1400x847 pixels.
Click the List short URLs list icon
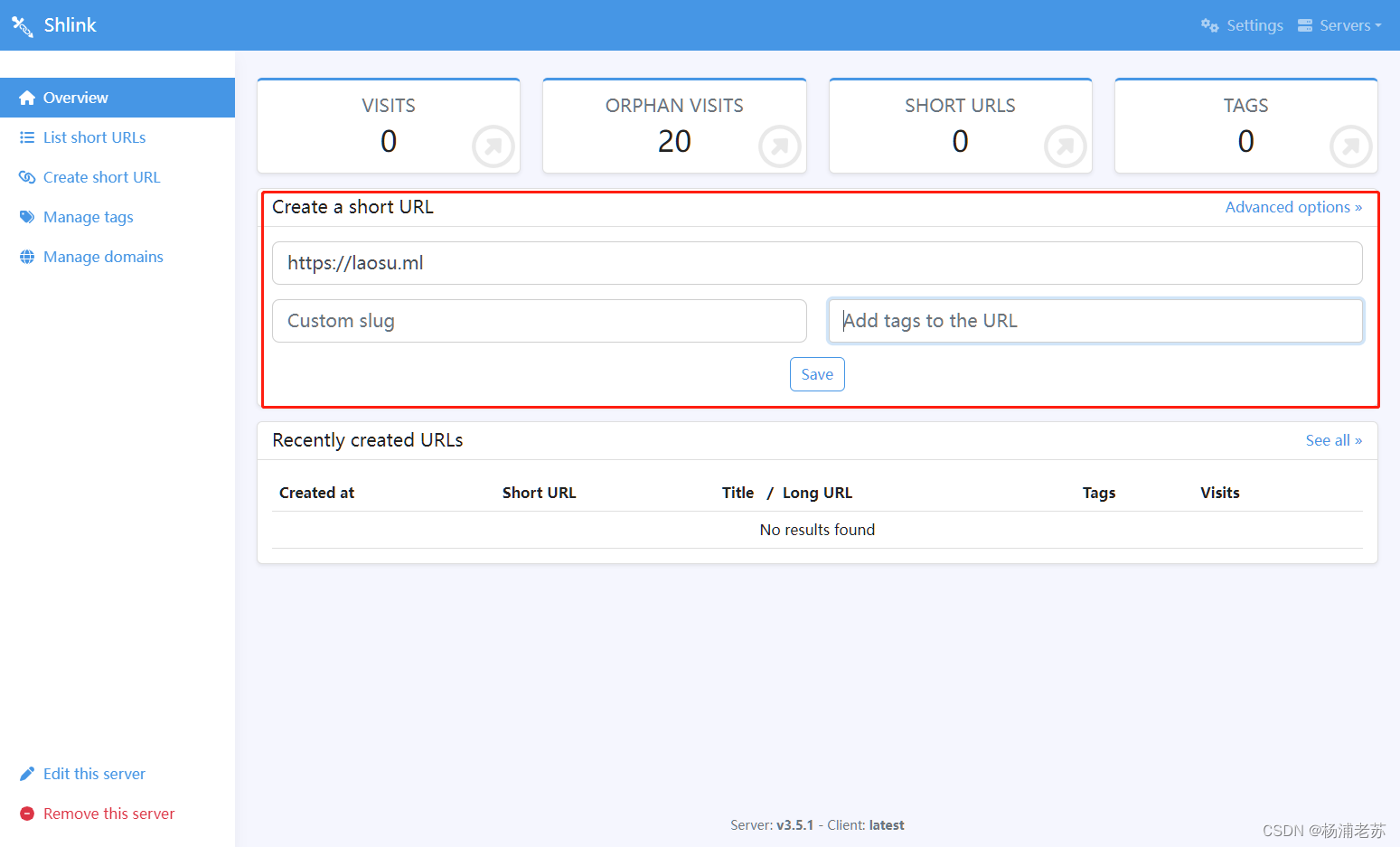click(x=27, y=137)
